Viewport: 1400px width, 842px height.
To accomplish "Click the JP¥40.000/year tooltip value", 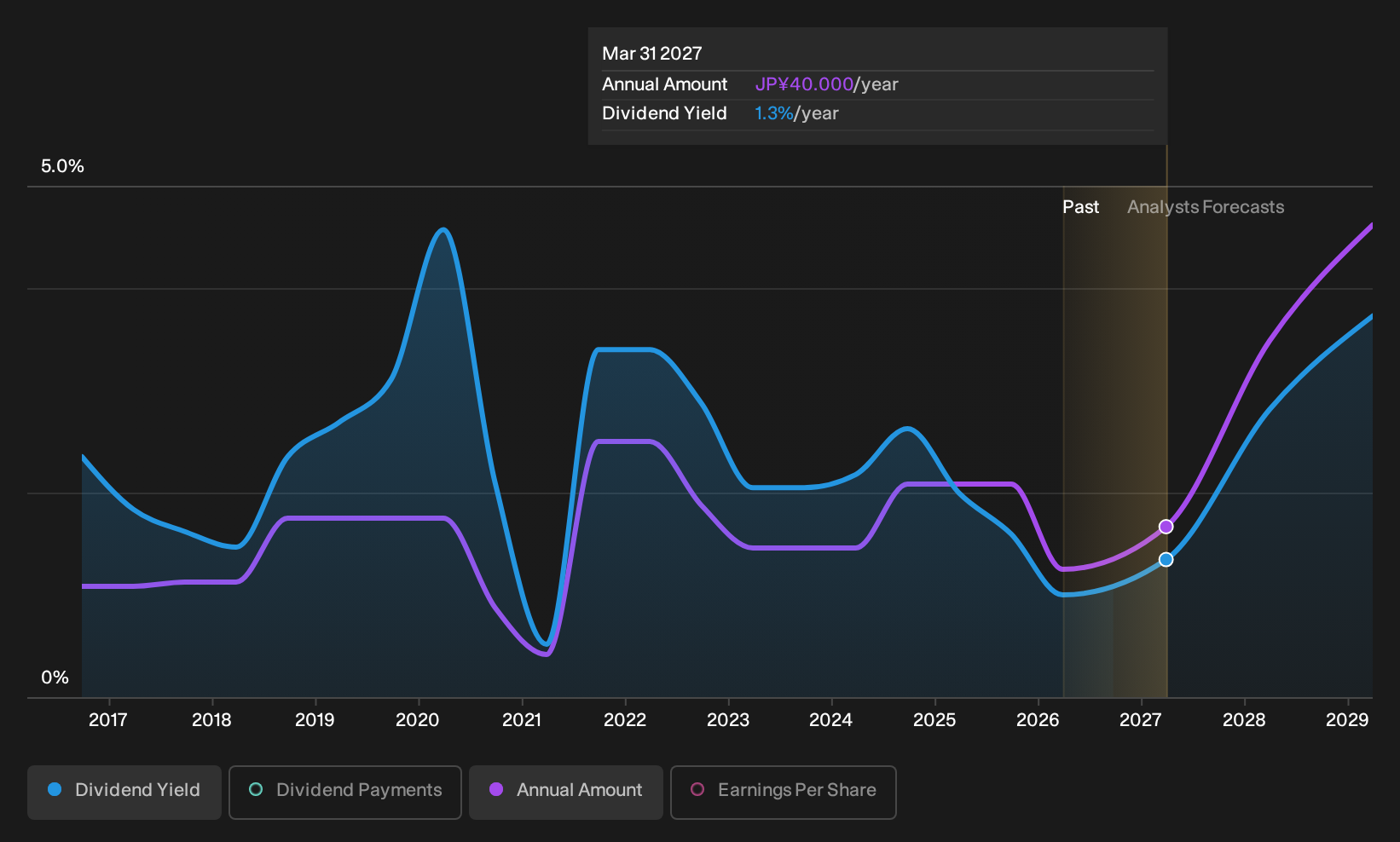I will tap(827, 84).
